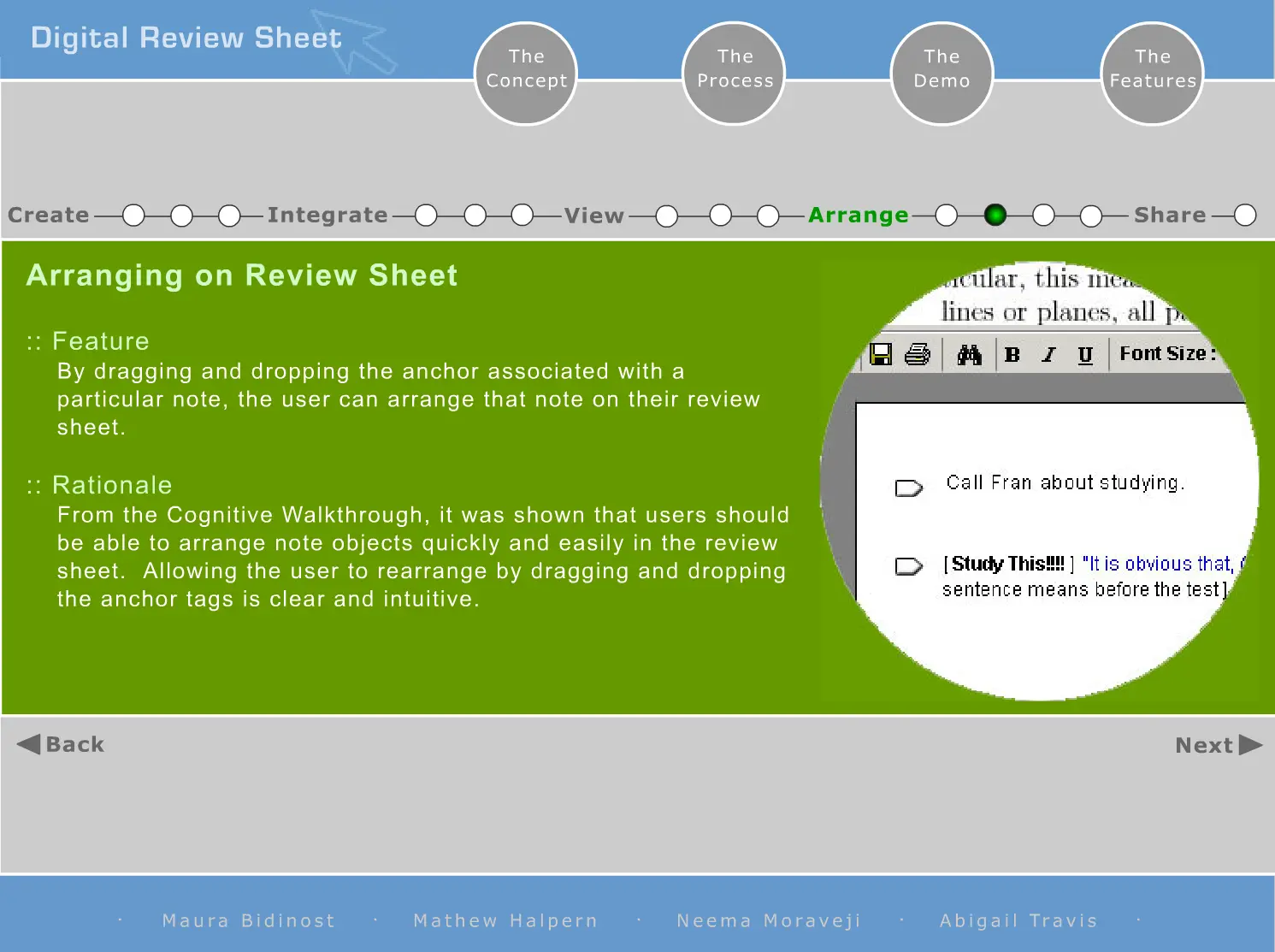This screenshot has height=952, width=1275.
Task: Open The Features section circle
Action: tap(1152, 74)
